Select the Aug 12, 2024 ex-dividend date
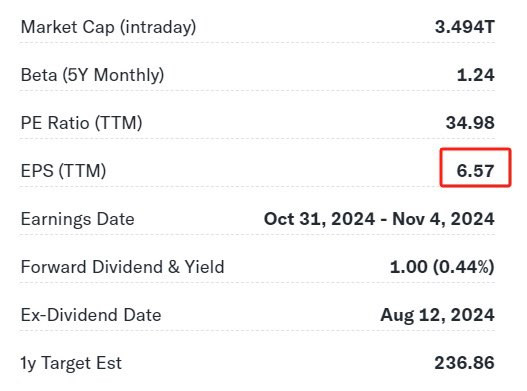Viewport: 527px width, 391px height. [x=437, y=315]
